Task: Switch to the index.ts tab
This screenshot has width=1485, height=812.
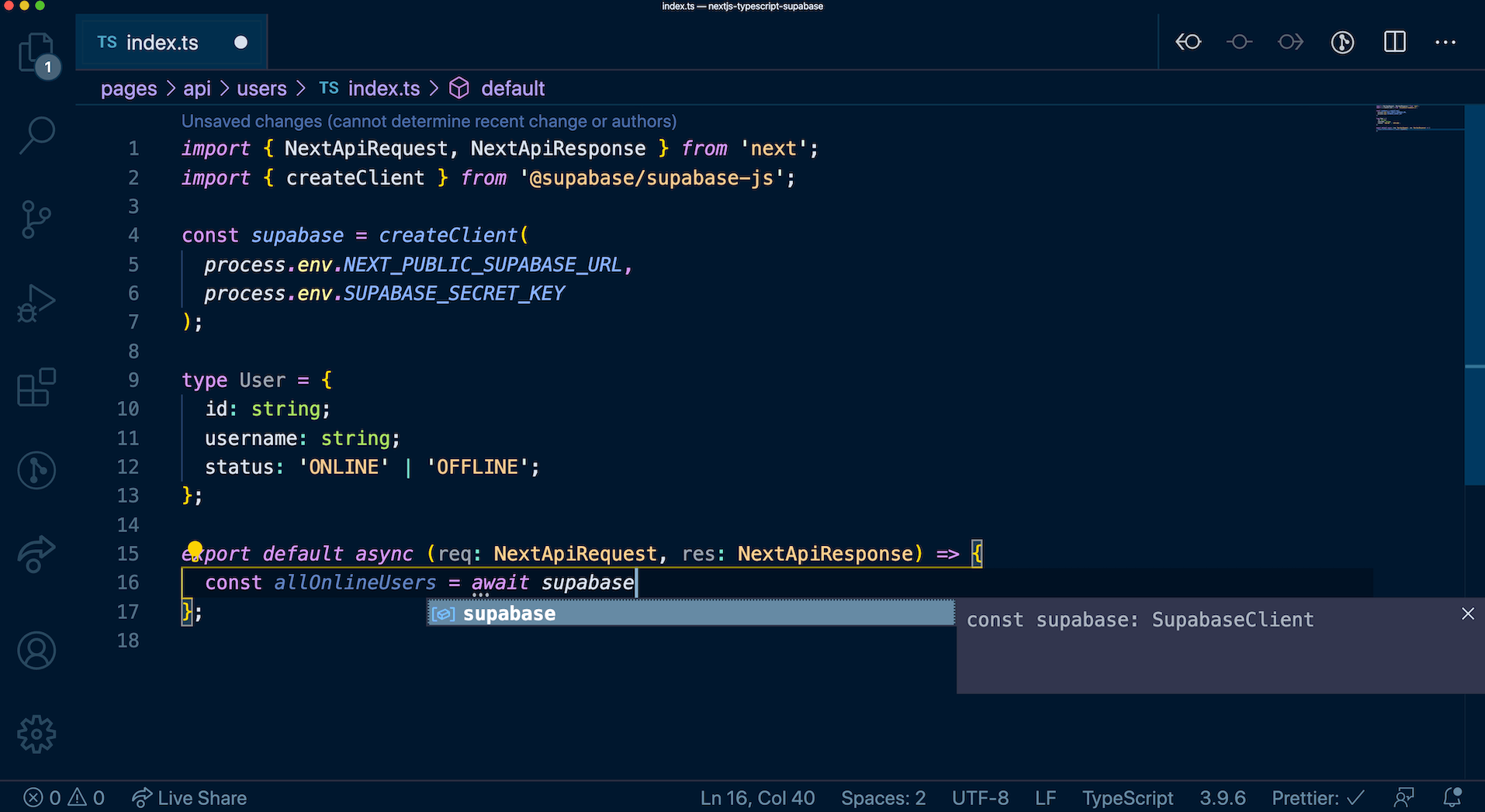Action: point(162,43)
